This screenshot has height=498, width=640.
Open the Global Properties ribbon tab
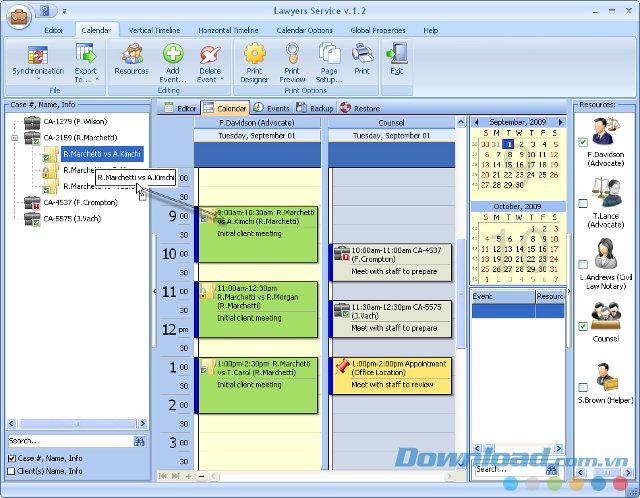(378, 31)
